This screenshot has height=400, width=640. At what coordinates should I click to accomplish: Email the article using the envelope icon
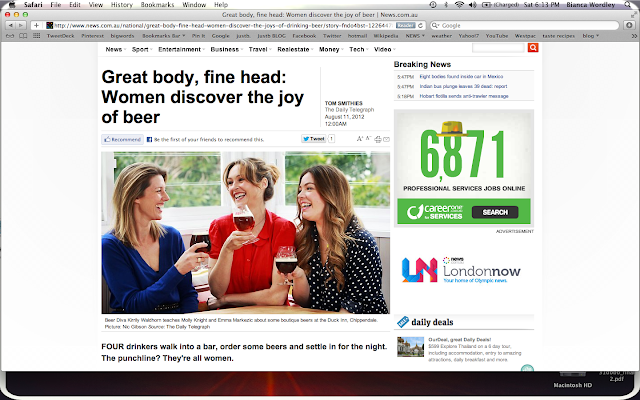387,140
